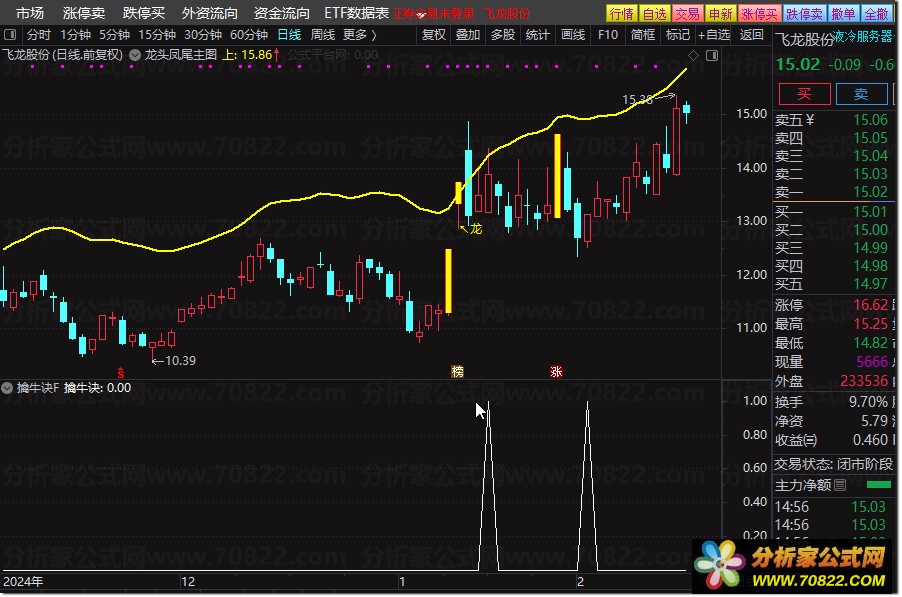This screenshot has width=902, height=597.
Task: Expand the 龙头凤尾主图 indicator dropdown
Action: (135, 55)
